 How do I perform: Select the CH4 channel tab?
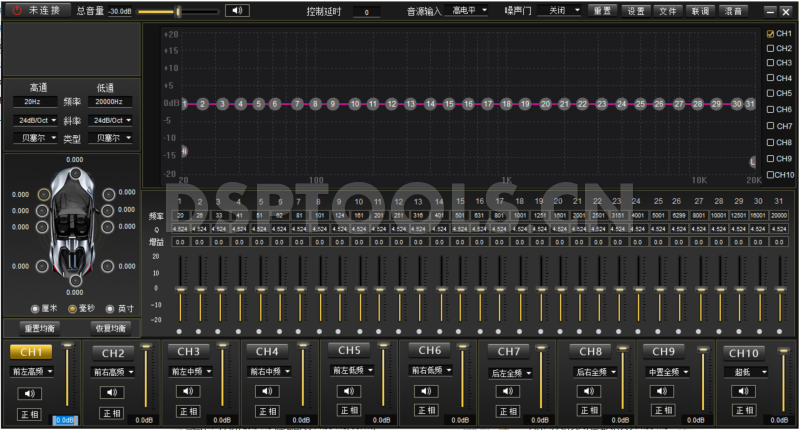pyautogui.click(x=266, y=352)
